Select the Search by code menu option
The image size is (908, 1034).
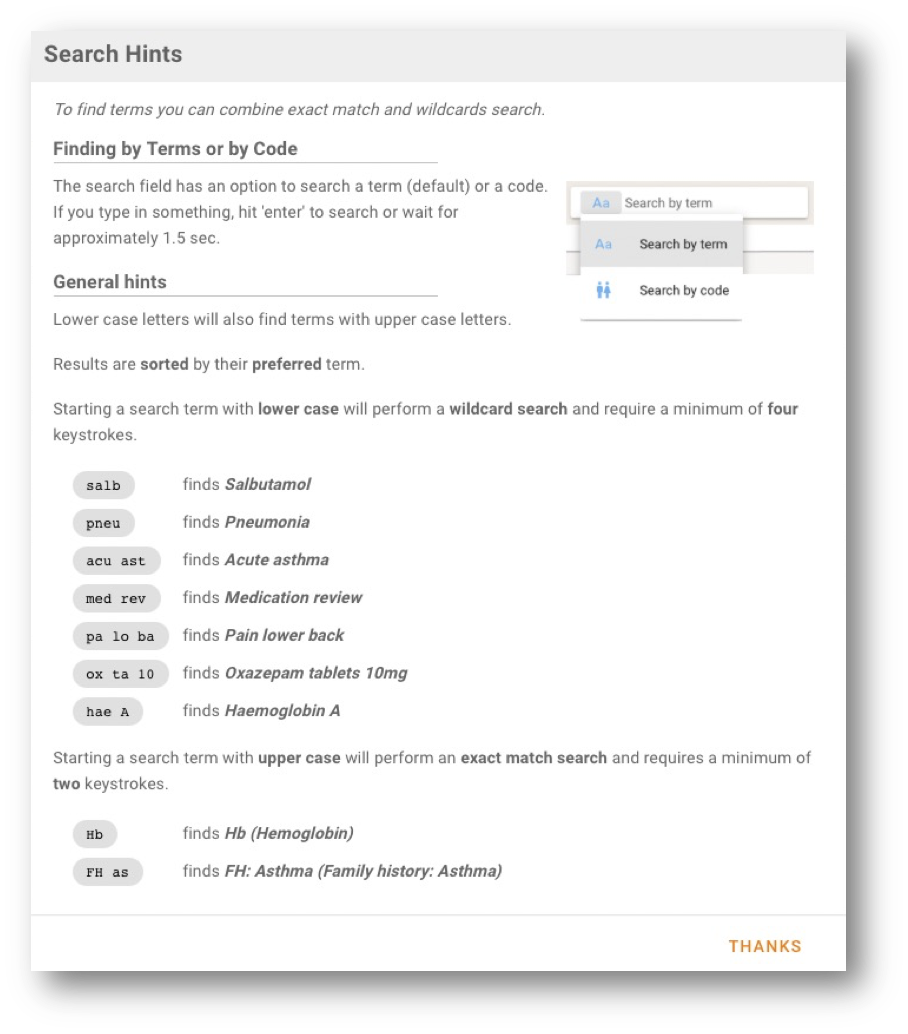684,291
